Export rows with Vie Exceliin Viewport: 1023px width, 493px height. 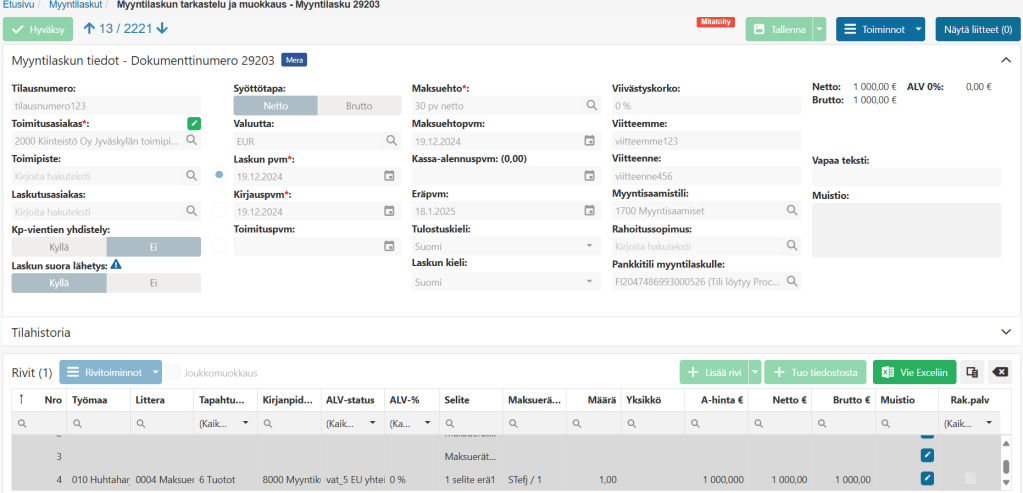pyautogui.click(x=914, y=372)
